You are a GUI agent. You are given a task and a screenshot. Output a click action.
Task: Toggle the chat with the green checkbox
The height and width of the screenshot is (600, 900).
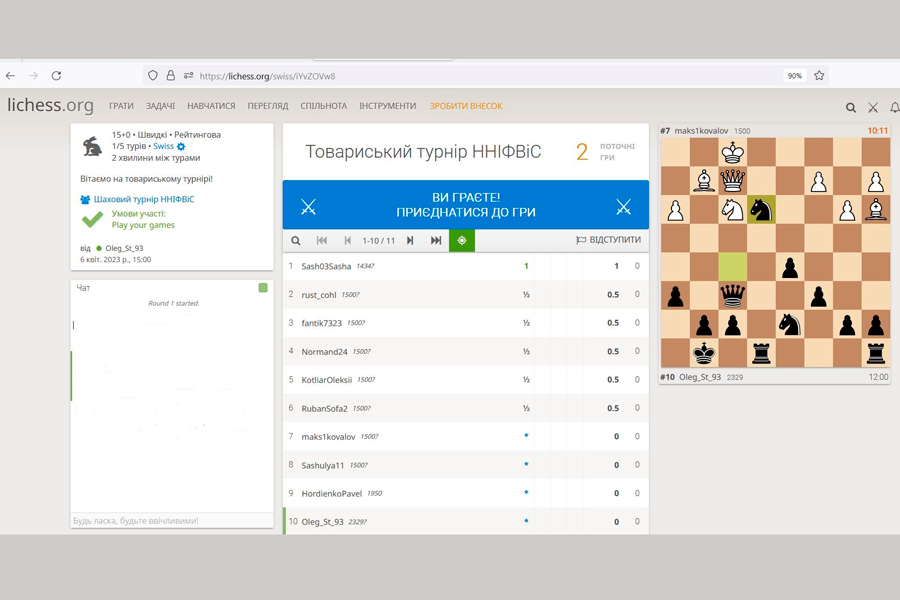coord(263,288)
